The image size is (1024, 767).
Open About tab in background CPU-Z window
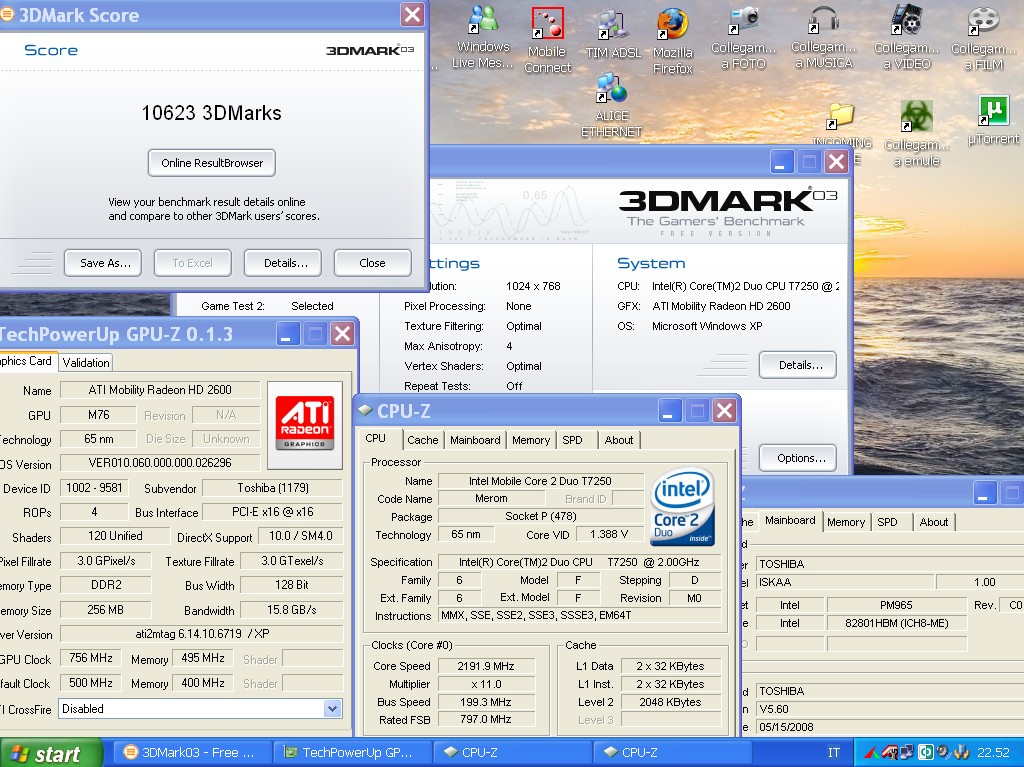click(x=933, y=522)
